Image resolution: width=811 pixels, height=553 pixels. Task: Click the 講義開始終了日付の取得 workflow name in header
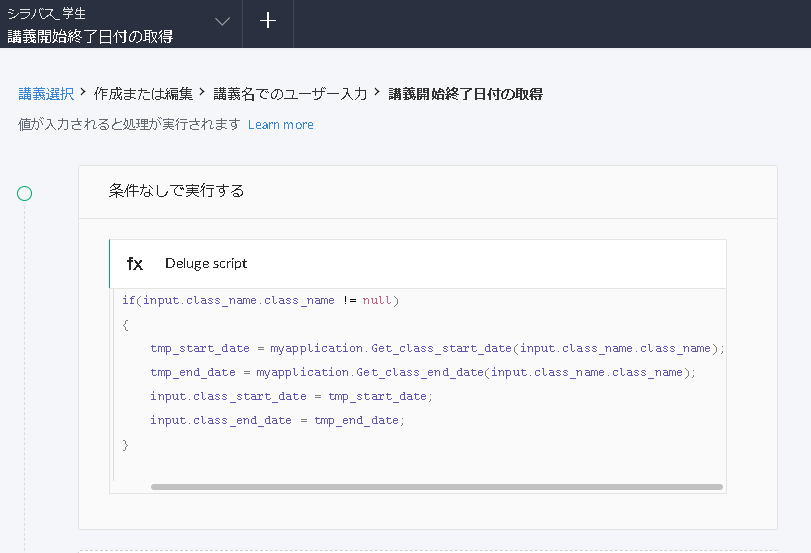[x=90, y=36]
